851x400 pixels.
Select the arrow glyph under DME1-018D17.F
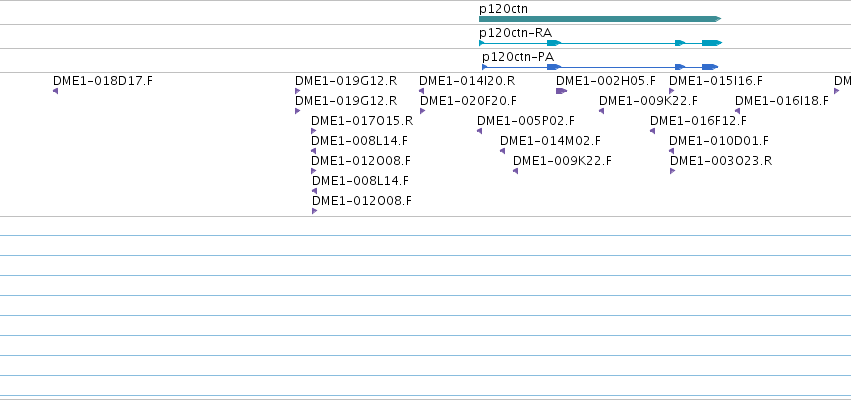(55, 91)
